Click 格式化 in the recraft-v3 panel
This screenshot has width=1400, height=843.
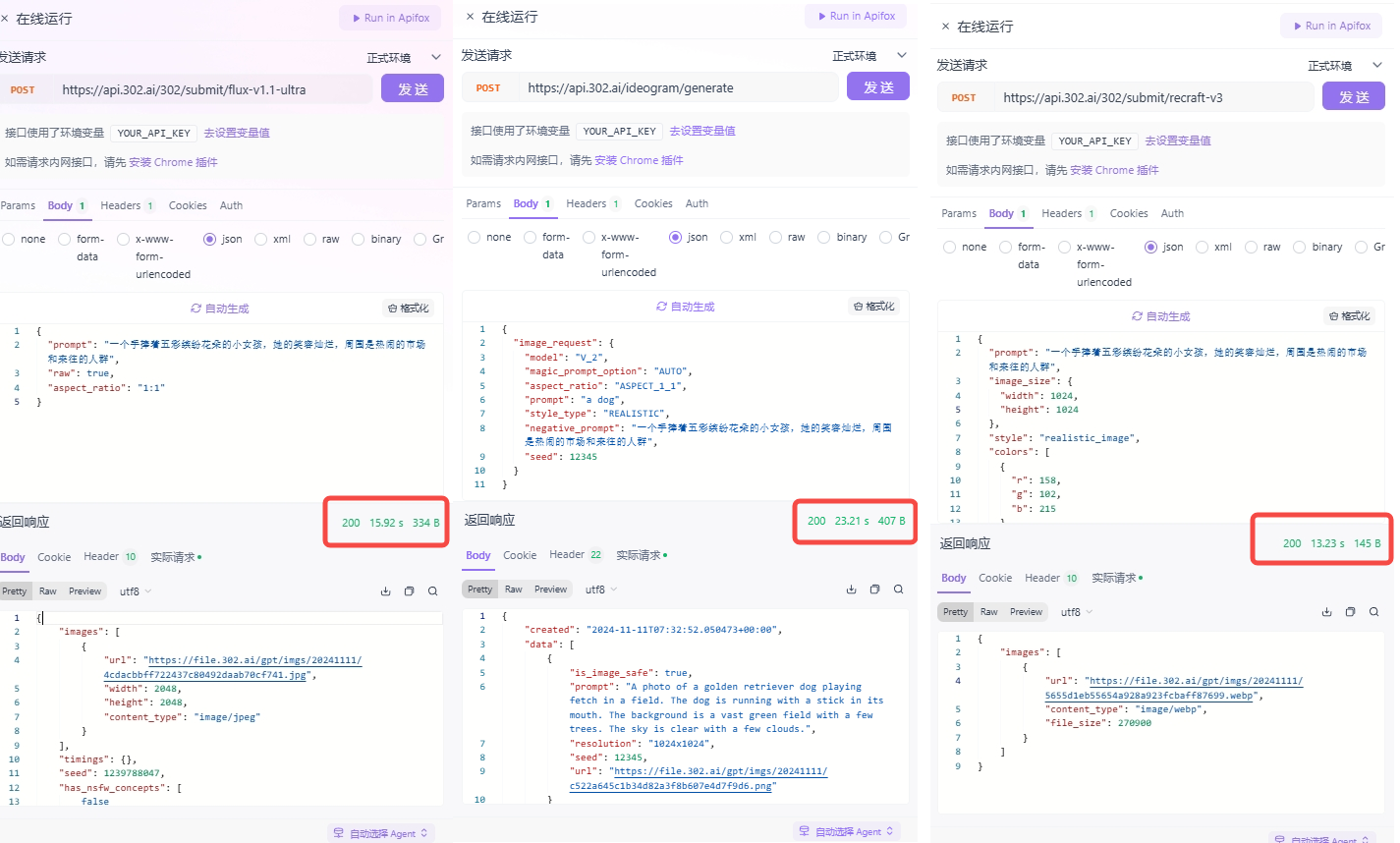(x=1350, y=316)
